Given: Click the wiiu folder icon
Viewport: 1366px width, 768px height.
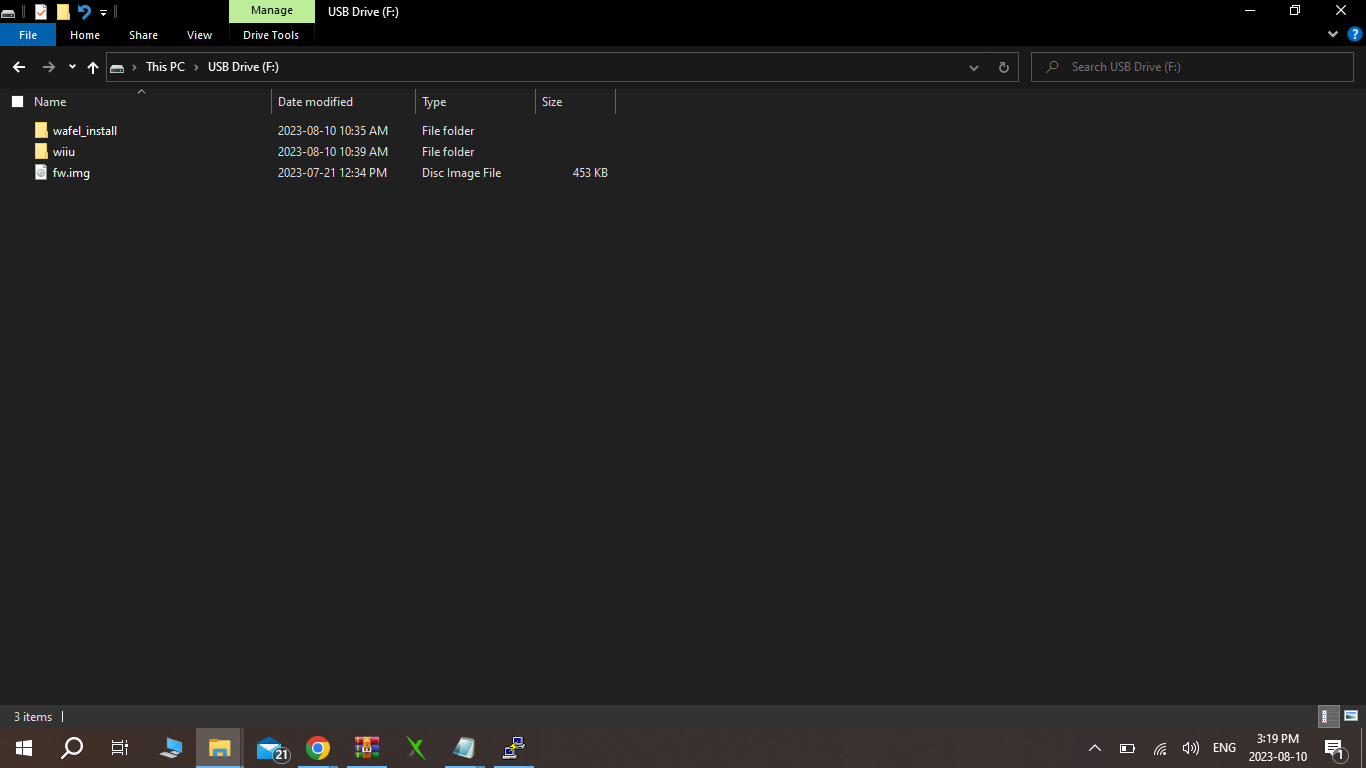Looking at the screenshot, I should (41, 152).
